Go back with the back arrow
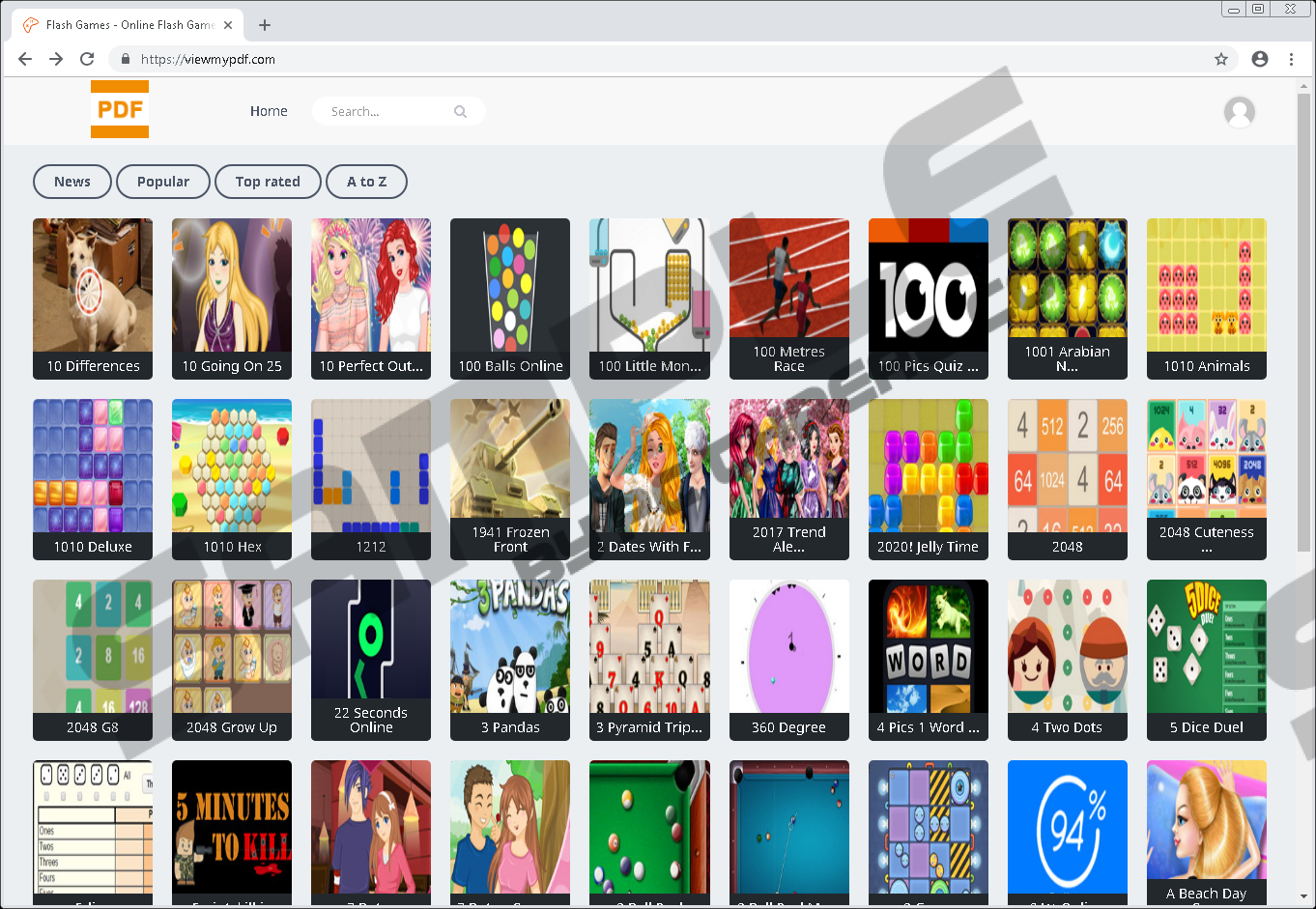 [x=25, y=59]
